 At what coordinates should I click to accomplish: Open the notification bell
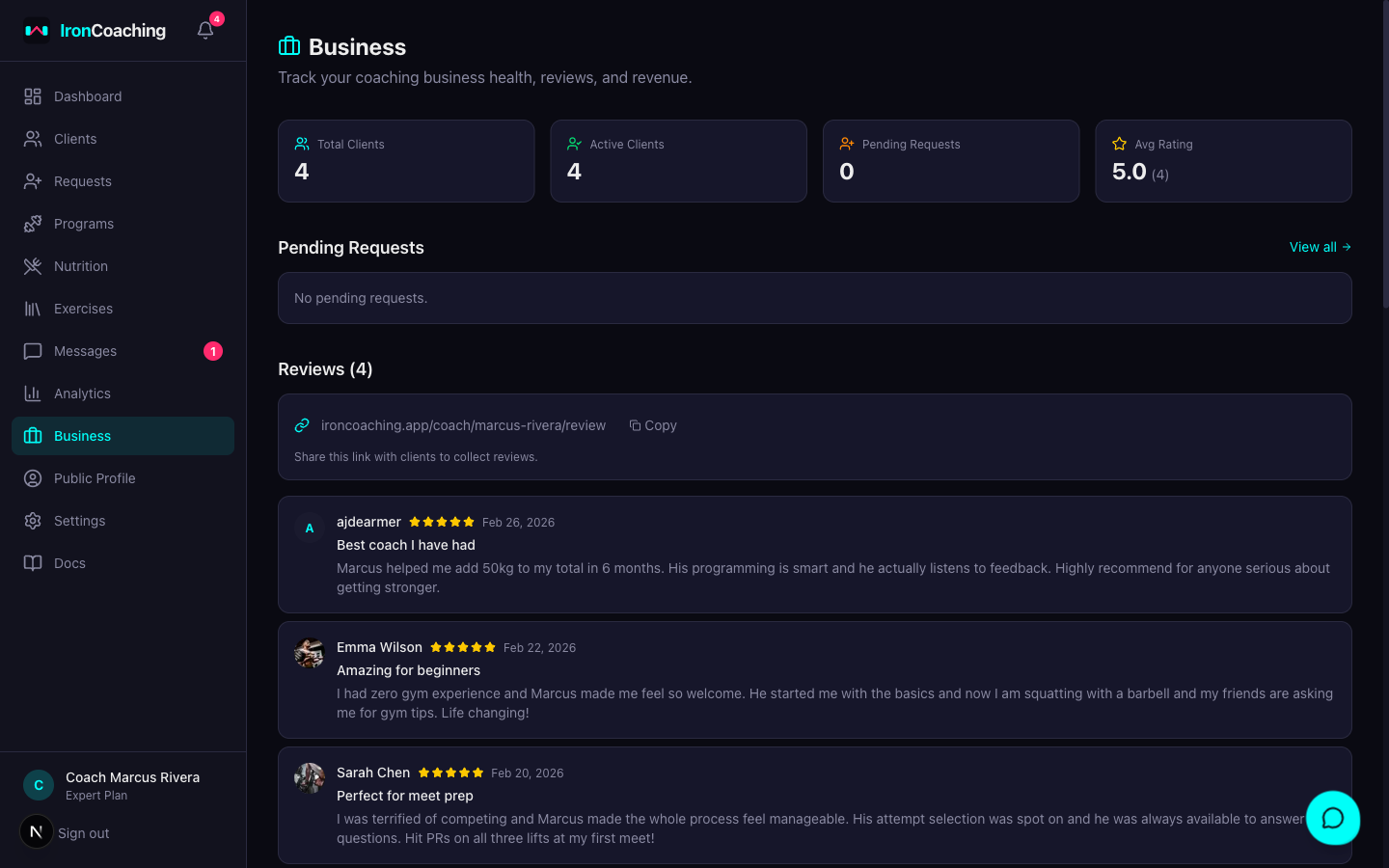(204, 30)
